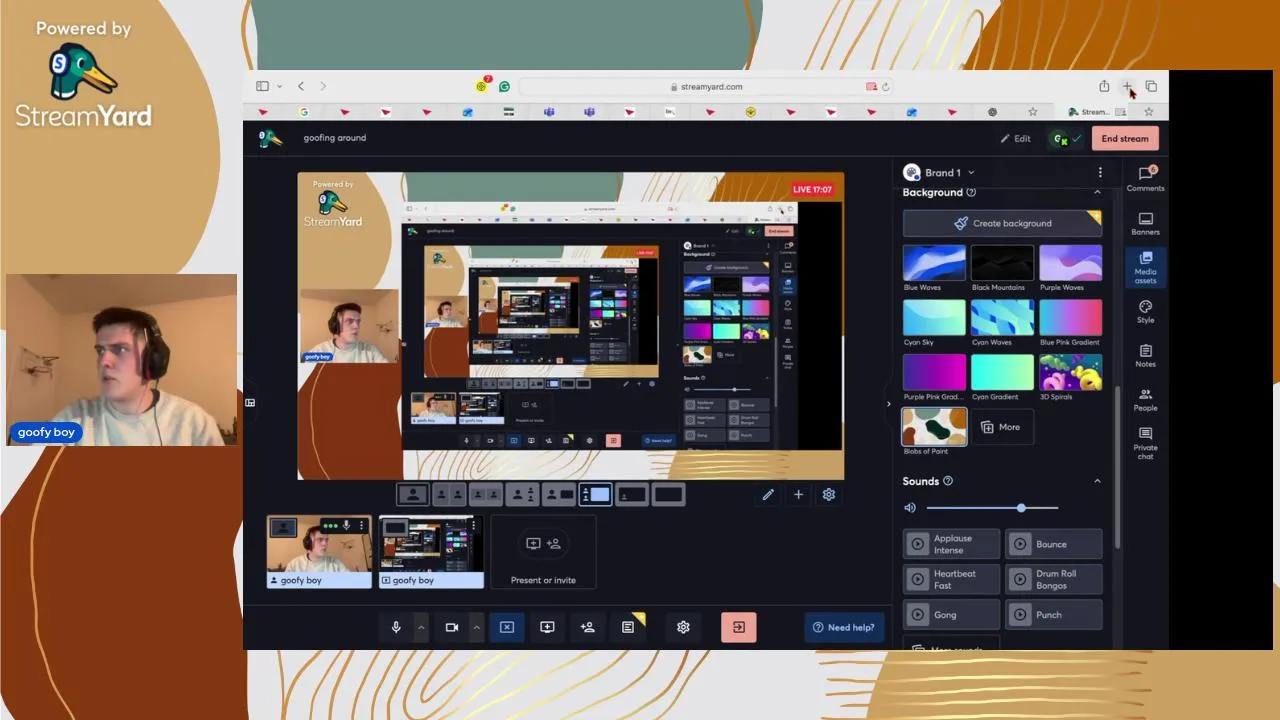Click the Background help question icon
The width and height of the screenshot is (1280, 720).
(x=971, y=192)
